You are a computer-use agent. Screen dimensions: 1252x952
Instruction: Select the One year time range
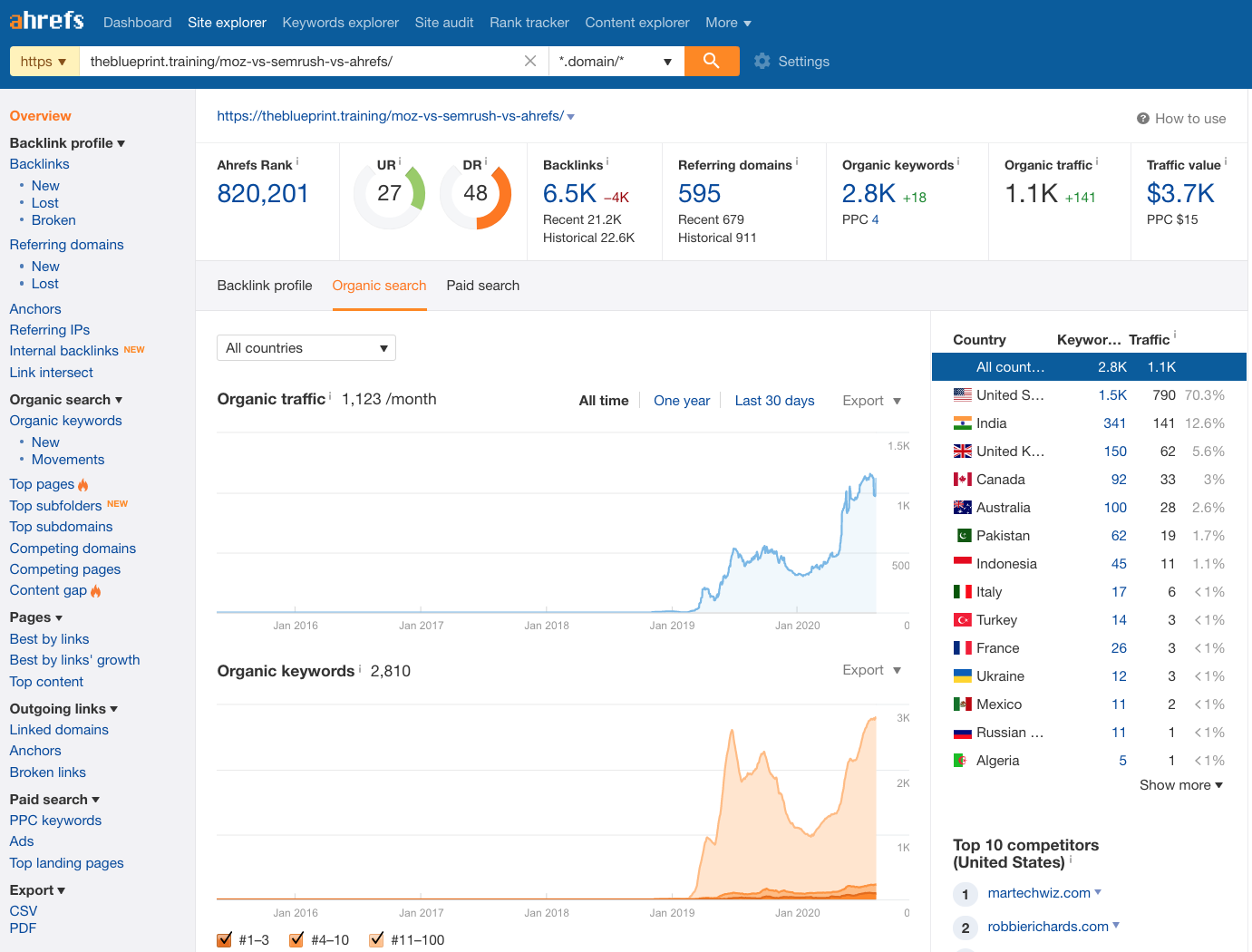point(682,401)
